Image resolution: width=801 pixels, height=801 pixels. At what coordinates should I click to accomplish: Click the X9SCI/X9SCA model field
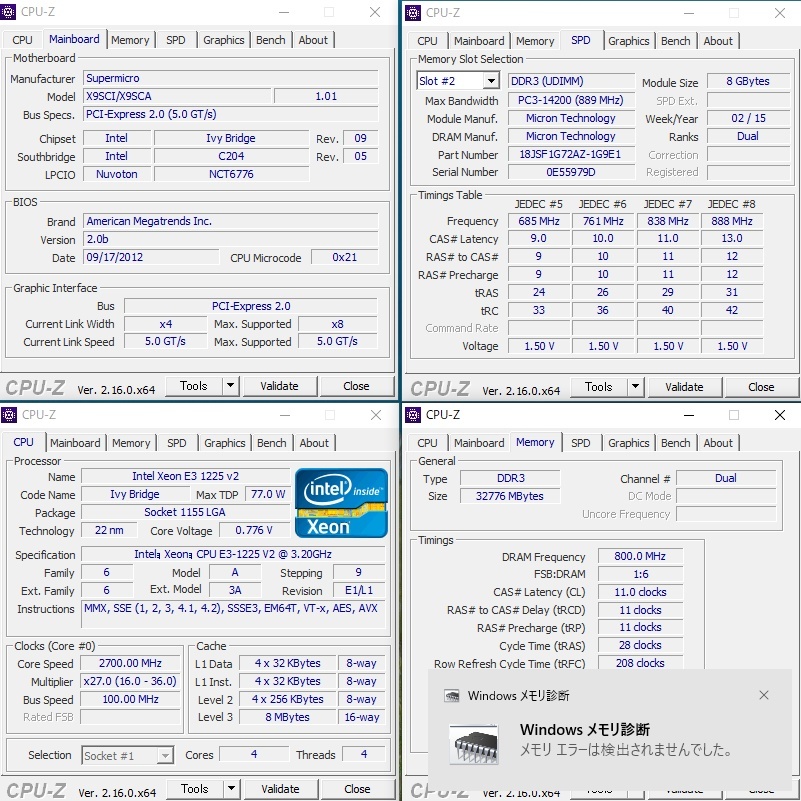click(177, 96)
